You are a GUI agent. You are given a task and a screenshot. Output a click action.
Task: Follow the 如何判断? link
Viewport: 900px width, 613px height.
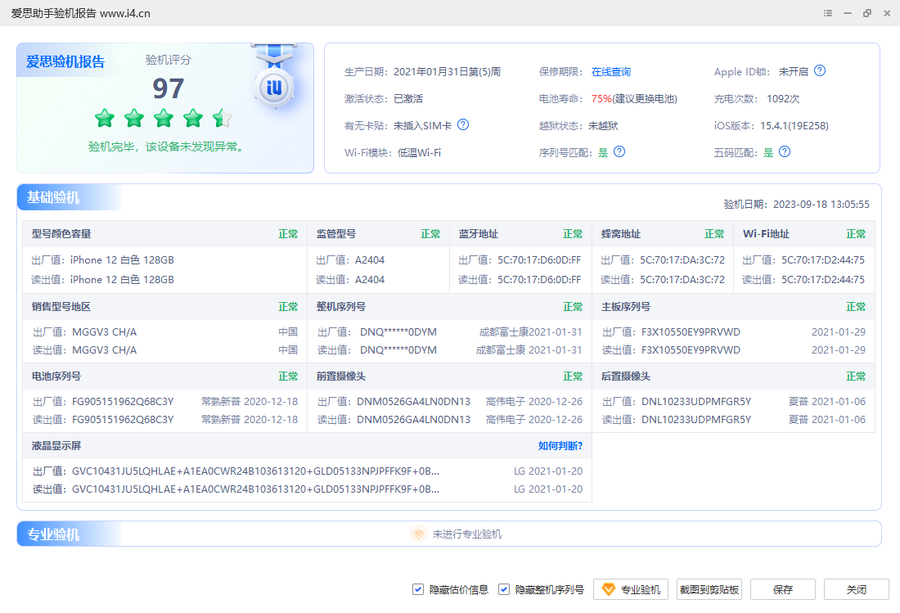(560, 446)
